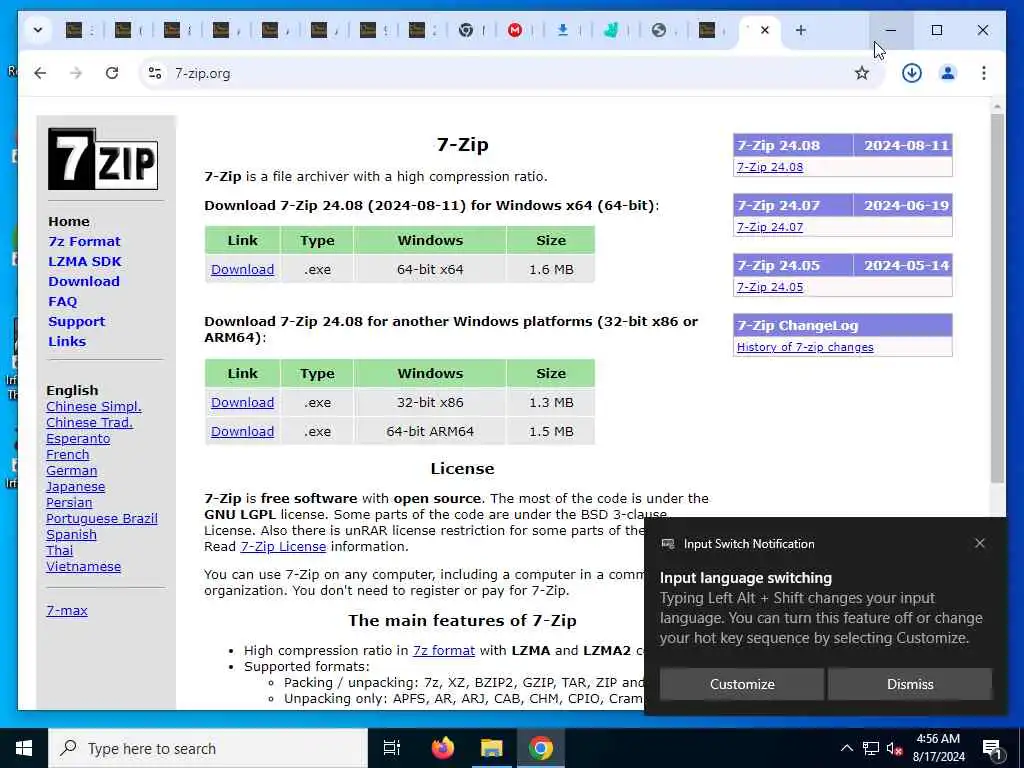This screenshot has width=1024, height=768.
Task: Open the sidebar Download page link
Action: [x=84, y=281]
